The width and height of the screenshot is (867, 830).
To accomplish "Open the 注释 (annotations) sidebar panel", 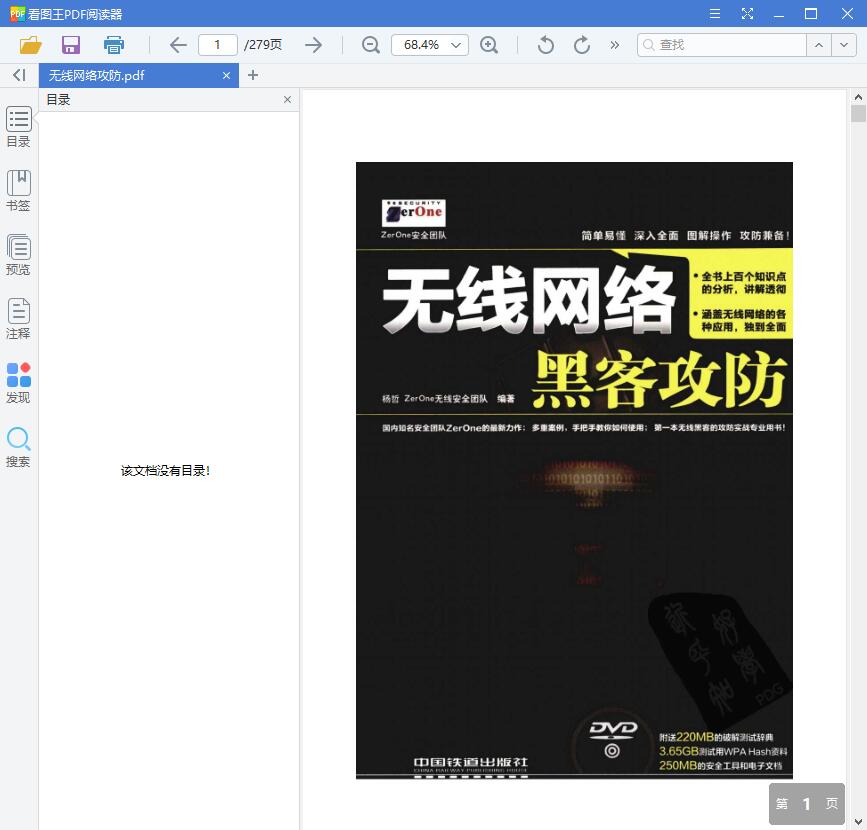I will (x=19, y=319).
